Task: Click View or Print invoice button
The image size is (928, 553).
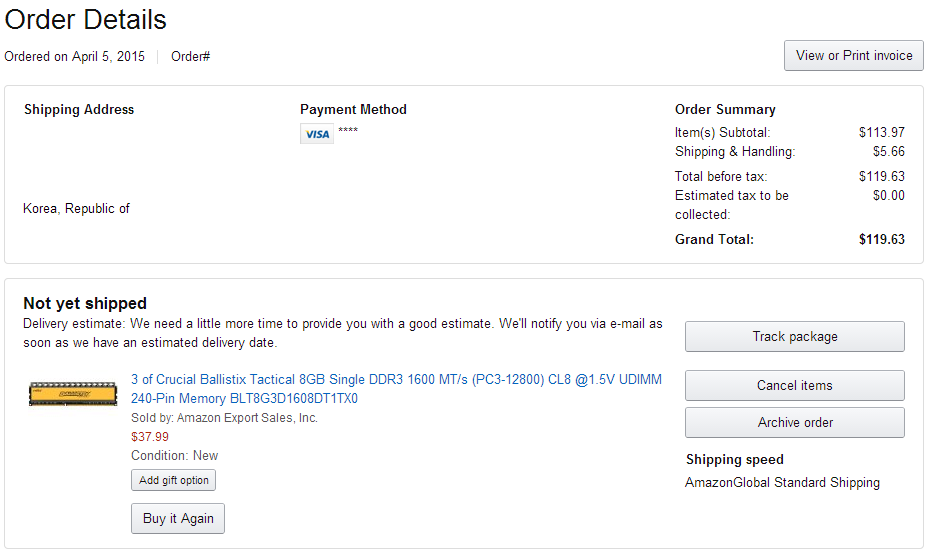Action: pyautogui.click(x=854, y=56)
